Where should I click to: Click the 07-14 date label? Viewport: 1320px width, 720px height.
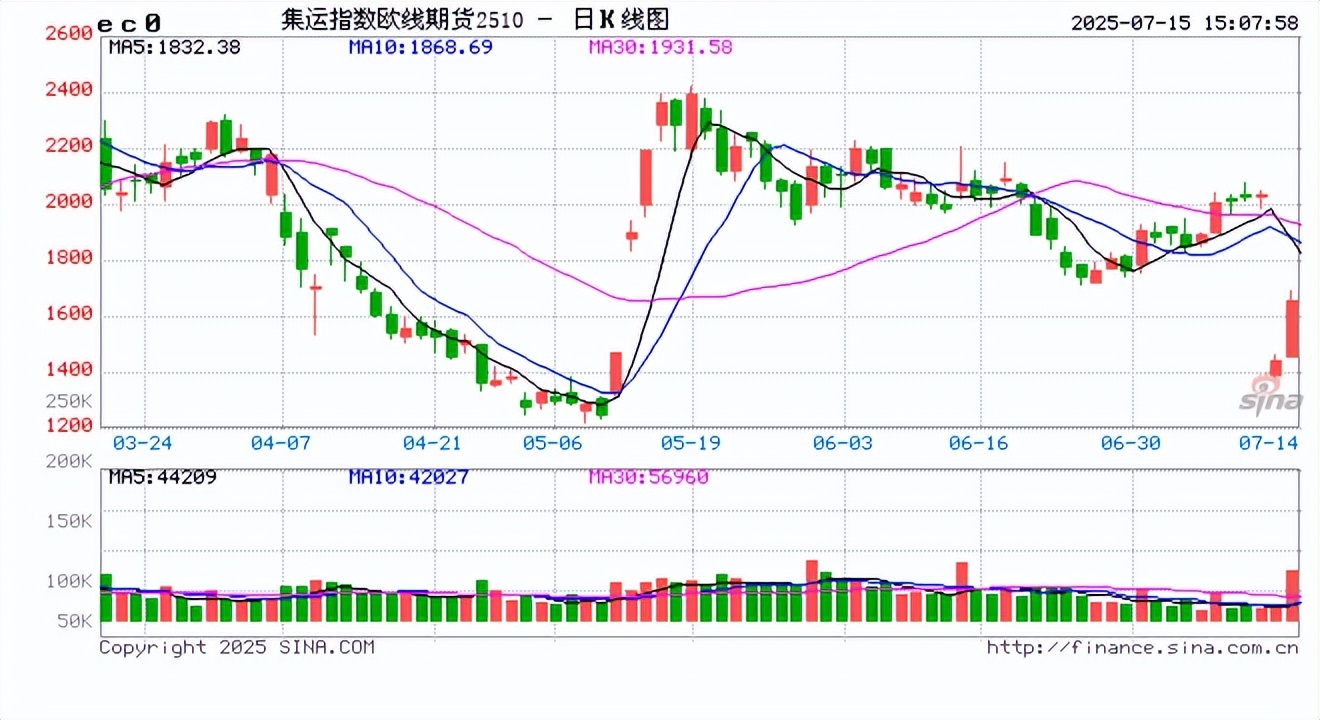pyautogui.click(x=1268, y=442)
